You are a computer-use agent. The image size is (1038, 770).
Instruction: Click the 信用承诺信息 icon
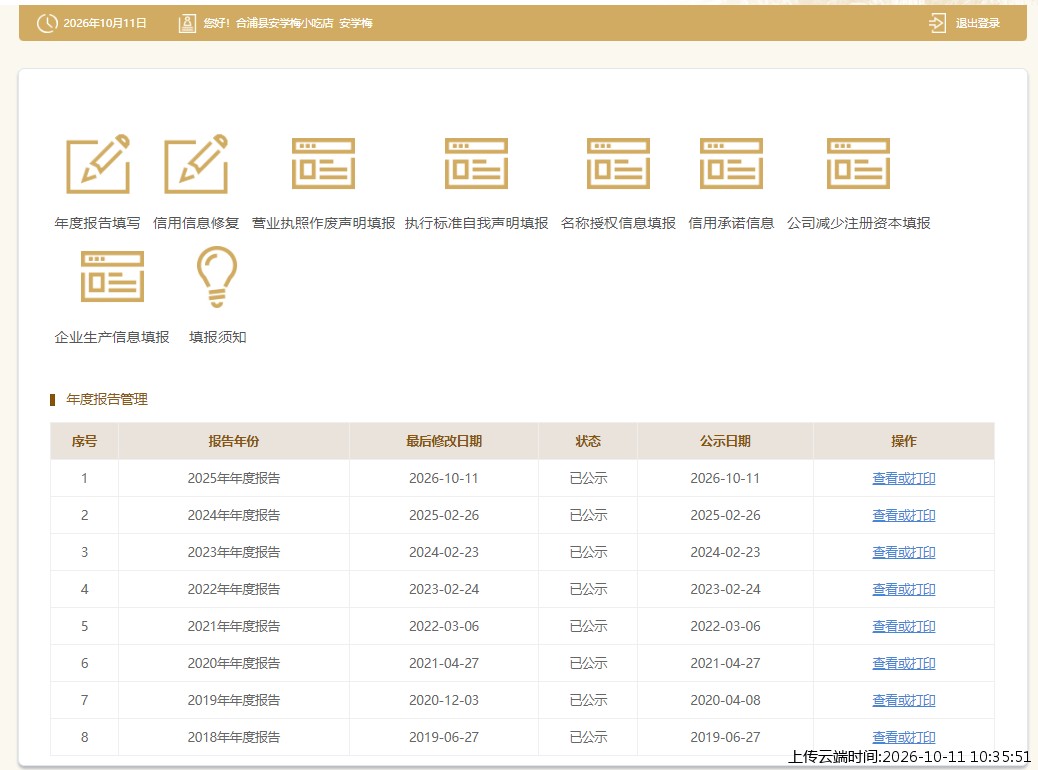point(731,164)
